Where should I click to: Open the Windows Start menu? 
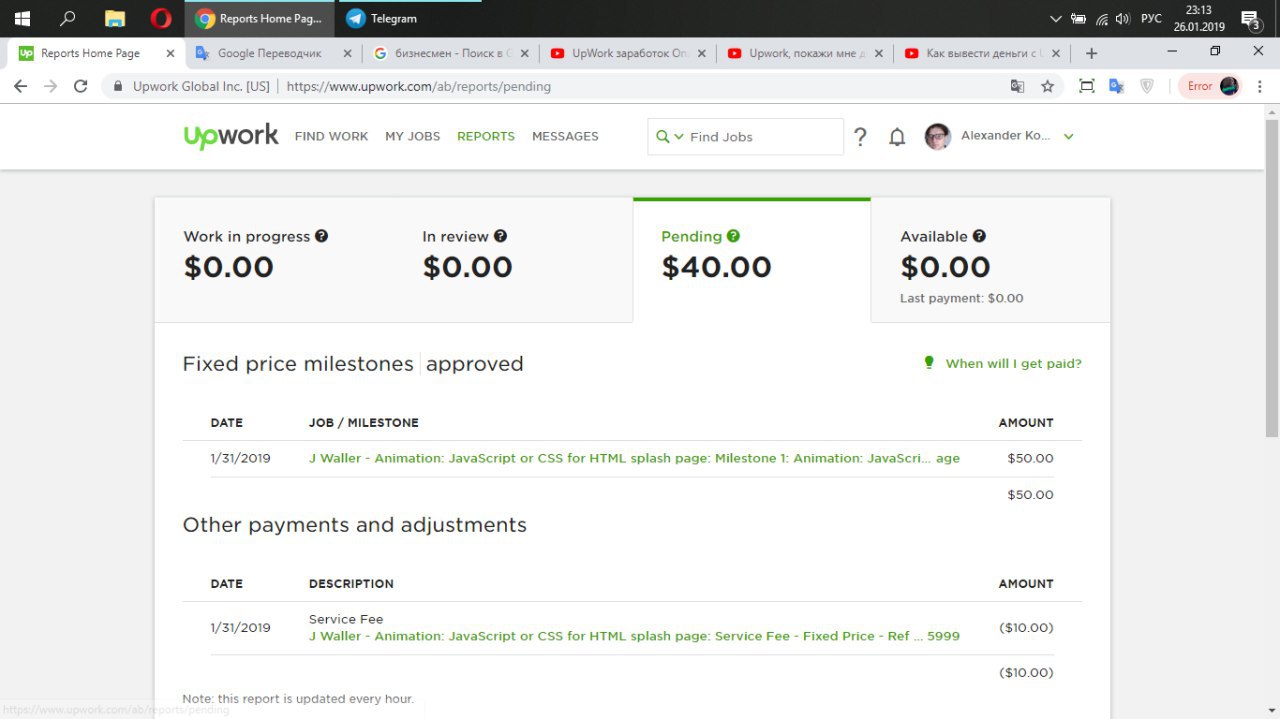(x=22, y=18)
